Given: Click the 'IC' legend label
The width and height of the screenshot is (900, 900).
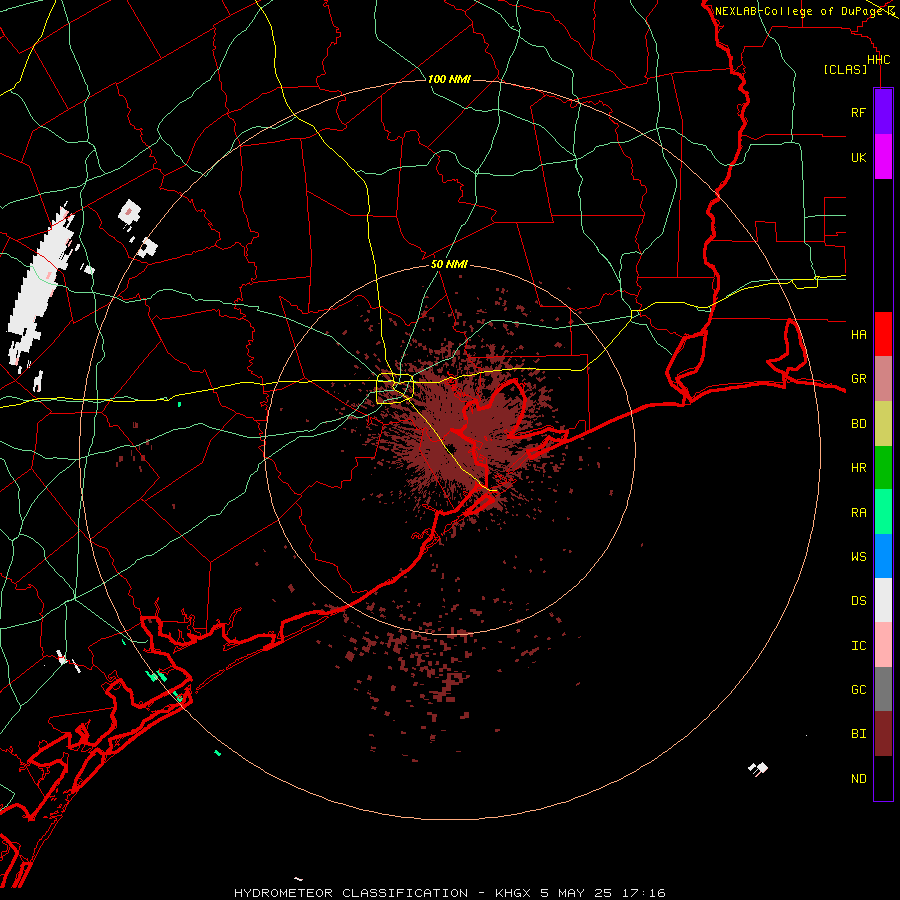Looking at the screenshot, I should [858, 646].
